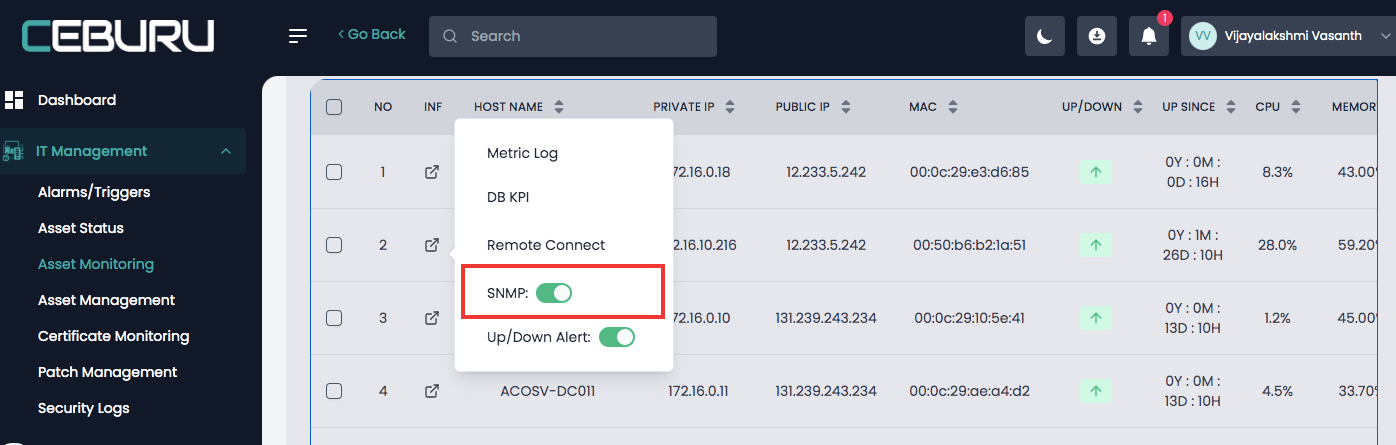Open info link icon for row 1
The width and height of the screenshot is (1396, 445).
[431, 172]
